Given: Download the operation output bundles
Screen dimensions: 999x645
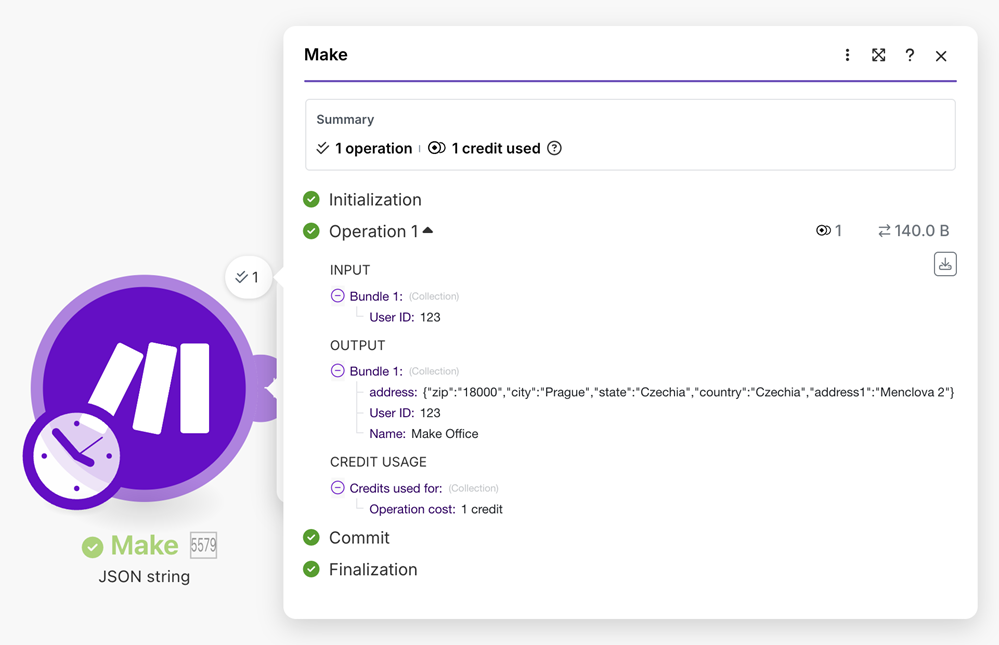Looking at the screenshot, I should click(945, 264).
